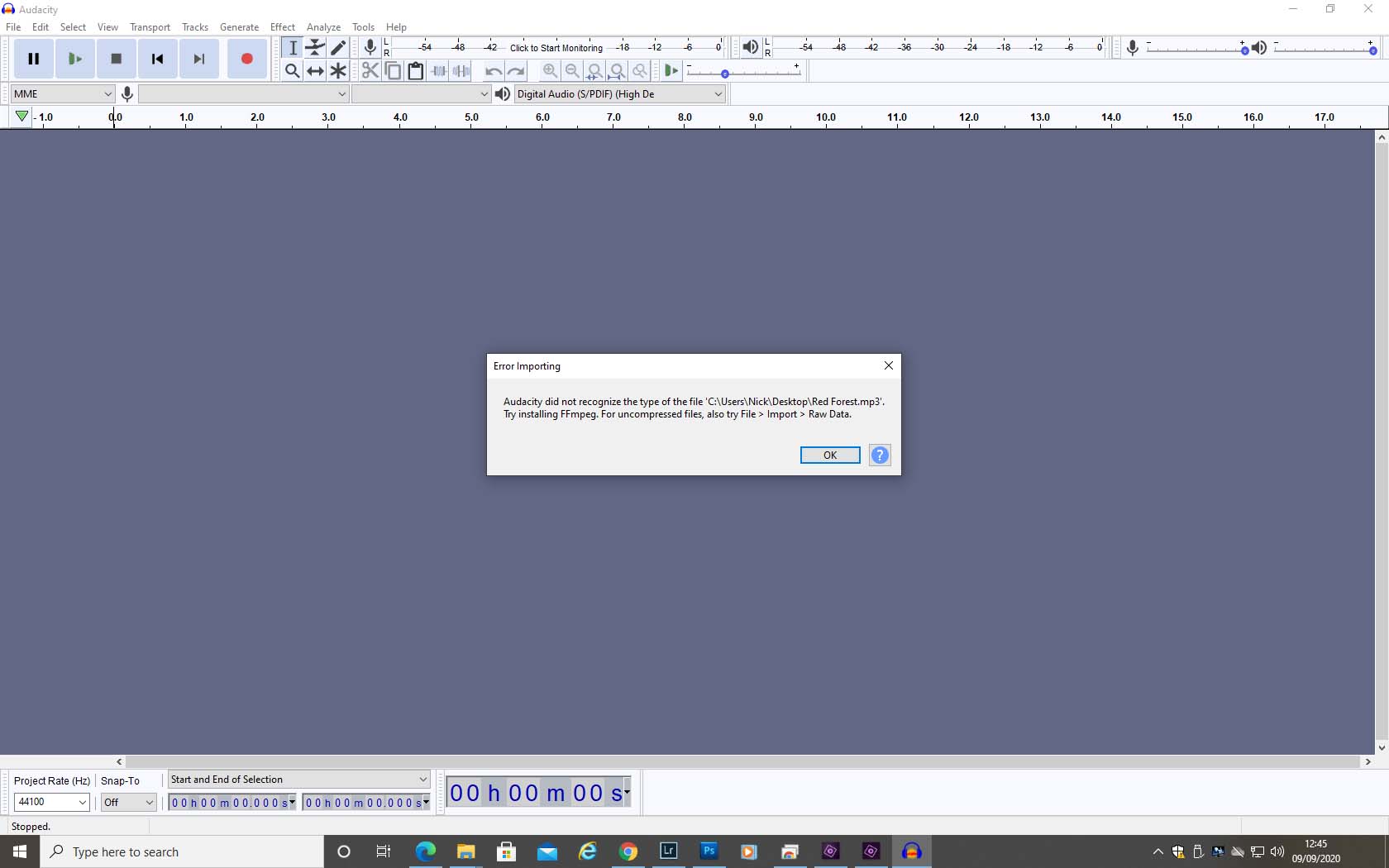Open the Effect menu
This screenshot has width=1389, height=868.
pyautogui.click(x=283, y=26)
